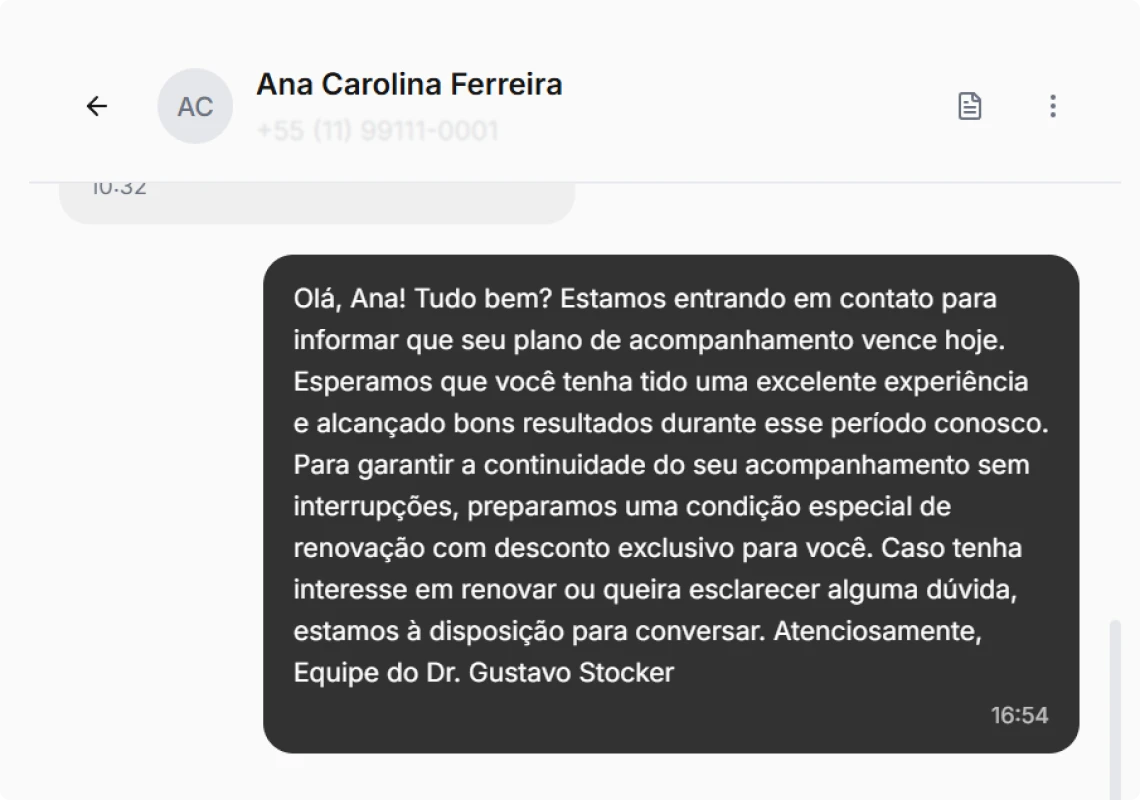Click the back arrow to leave the chat

96,105
